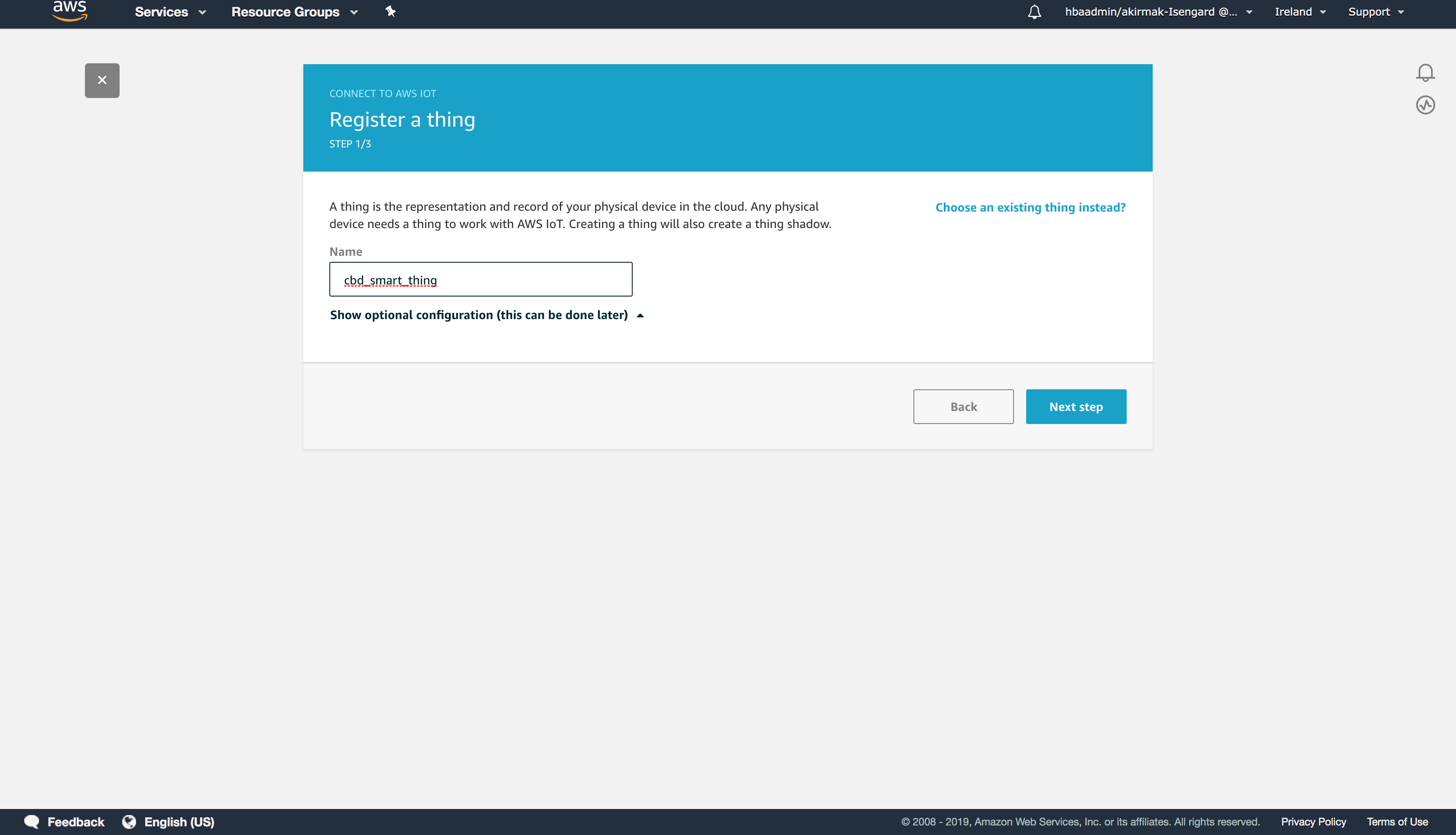The height and width of the screenshot is (835, 1456).
Task: Open the Privacy Policy link
Action: [1313, 822]
